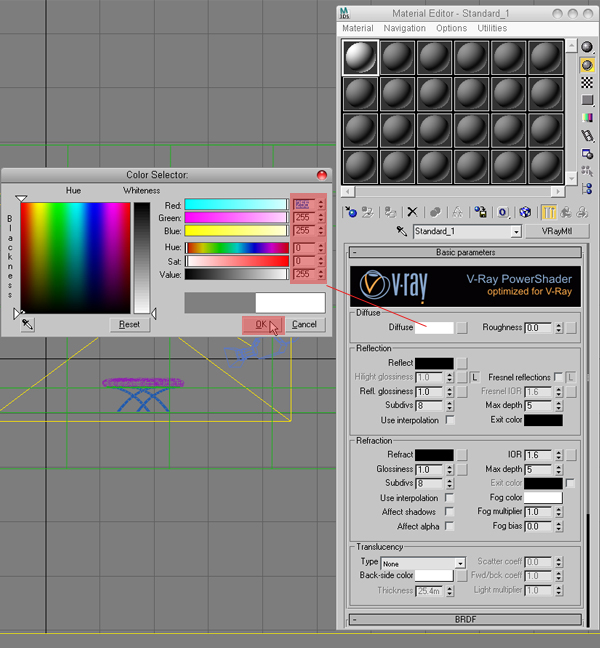The image size is (600, 648).
Task: Click the Get Material icon
Action: point(351,212)
